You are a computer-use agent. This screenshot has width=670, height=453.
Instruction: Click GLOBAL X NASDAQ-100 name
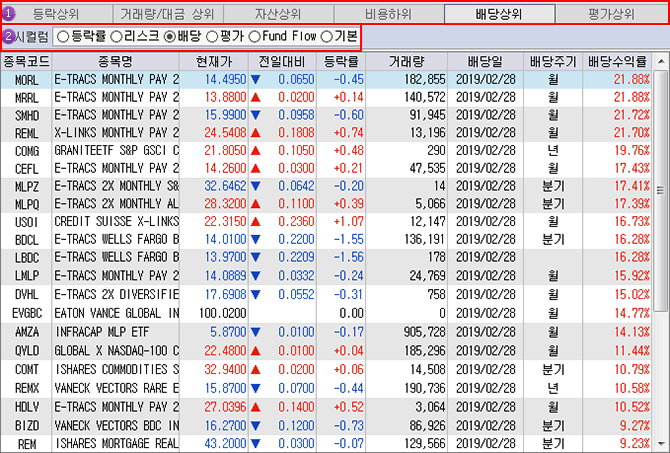[116, 351]
